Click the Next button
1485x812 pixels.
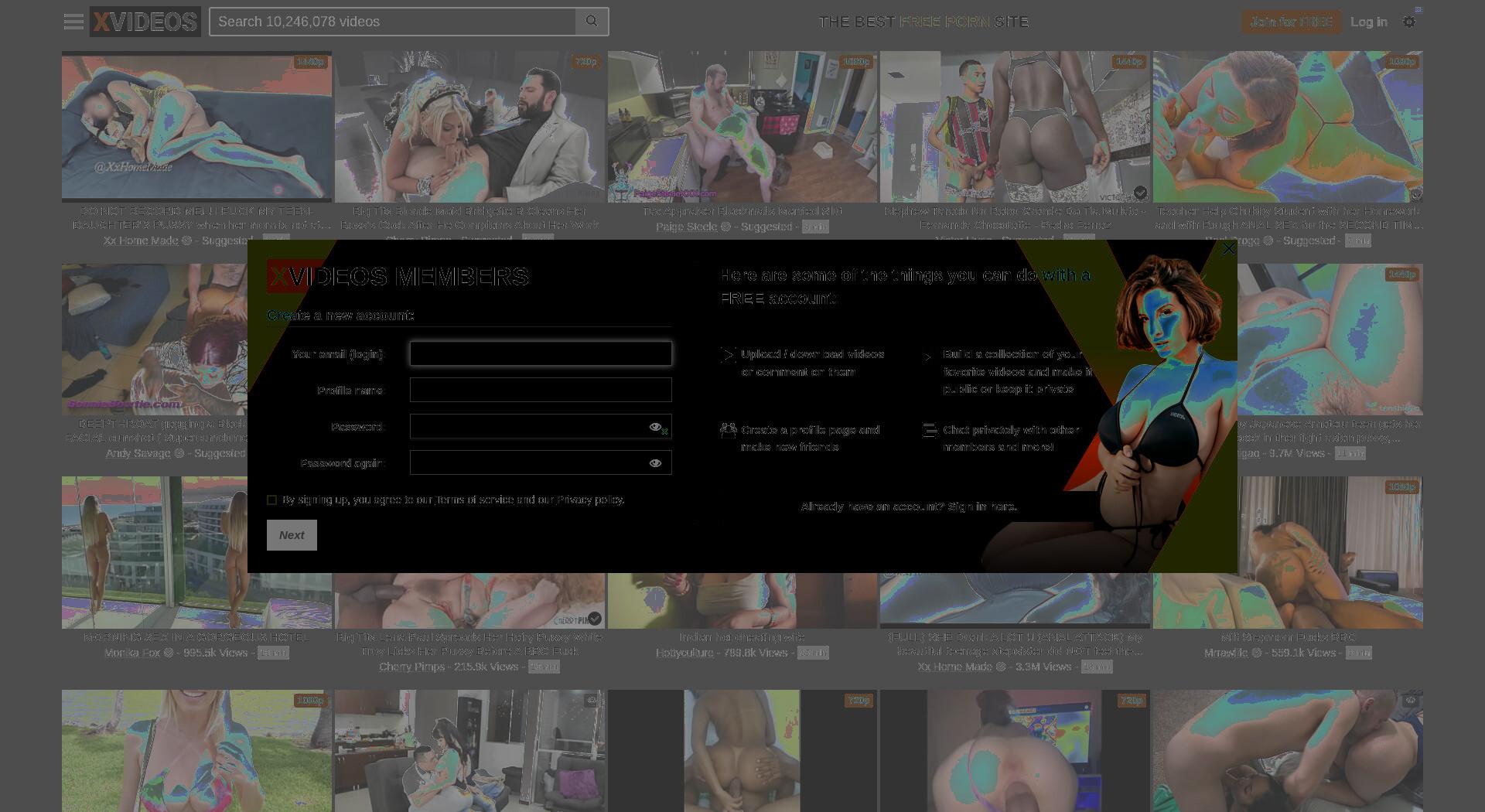(x=292, y=535)
